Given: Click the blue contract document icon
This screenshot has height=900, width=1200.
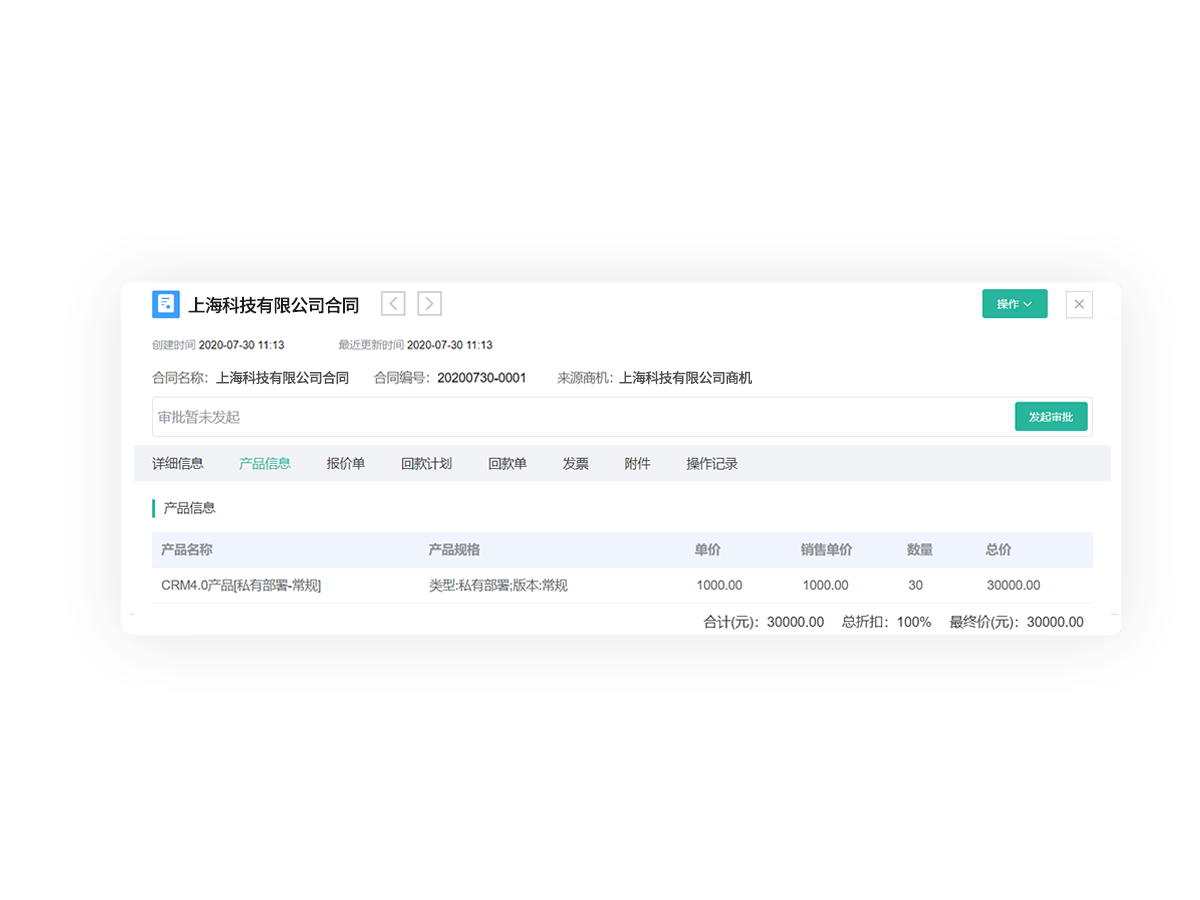Looking at the screenshot, I should click(166, 304).
